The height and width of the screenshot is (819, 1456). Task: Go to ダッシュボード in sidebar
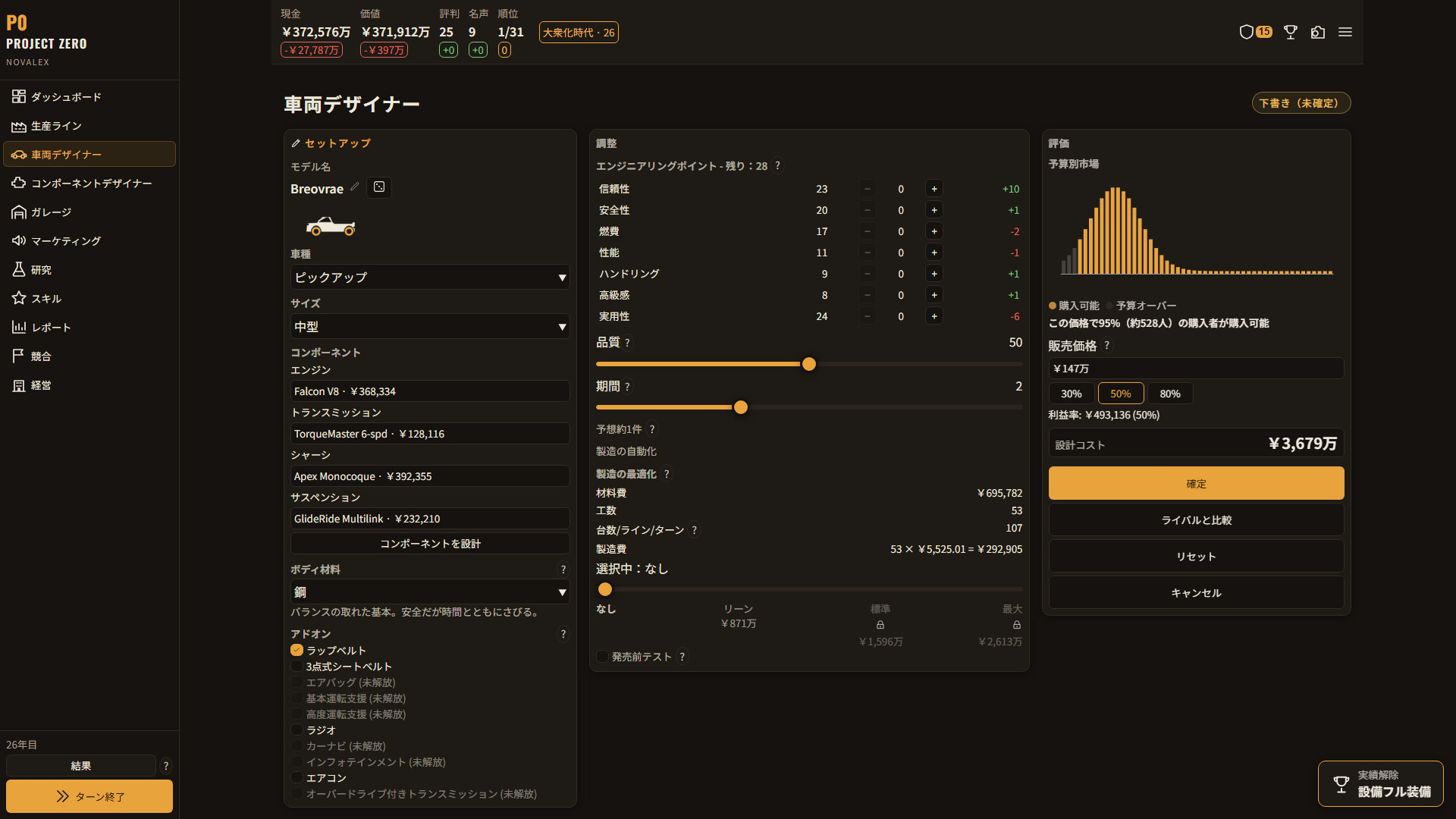click(89, 97)
